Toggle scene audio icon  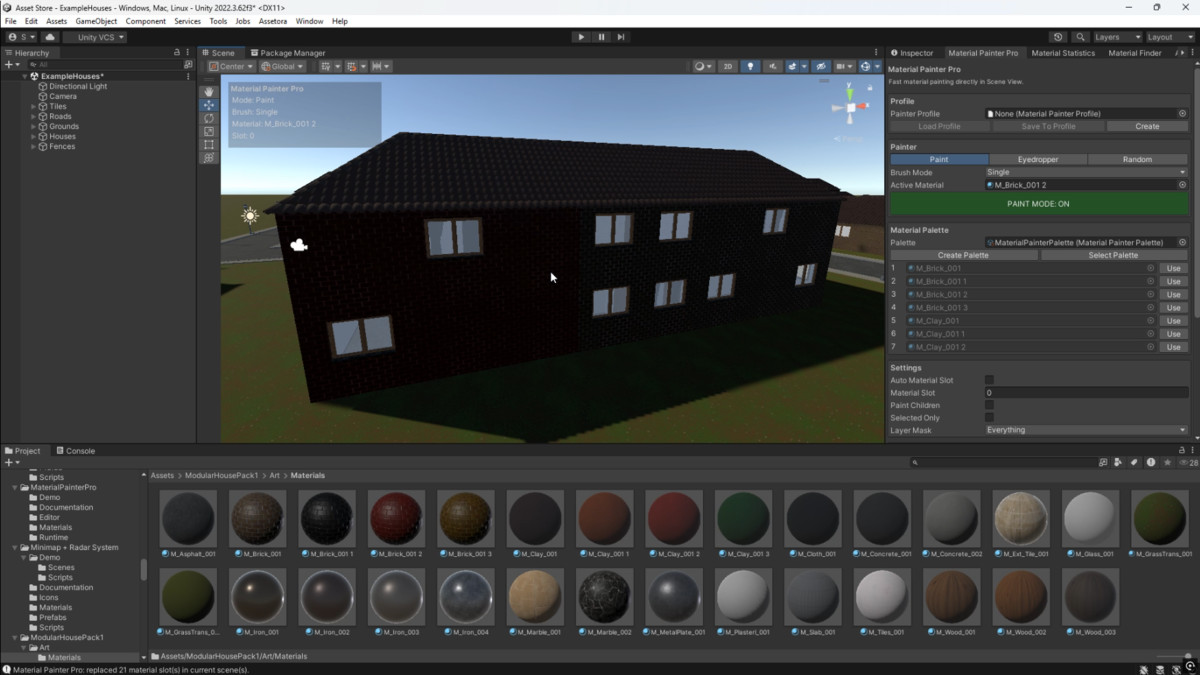point(773,67)
